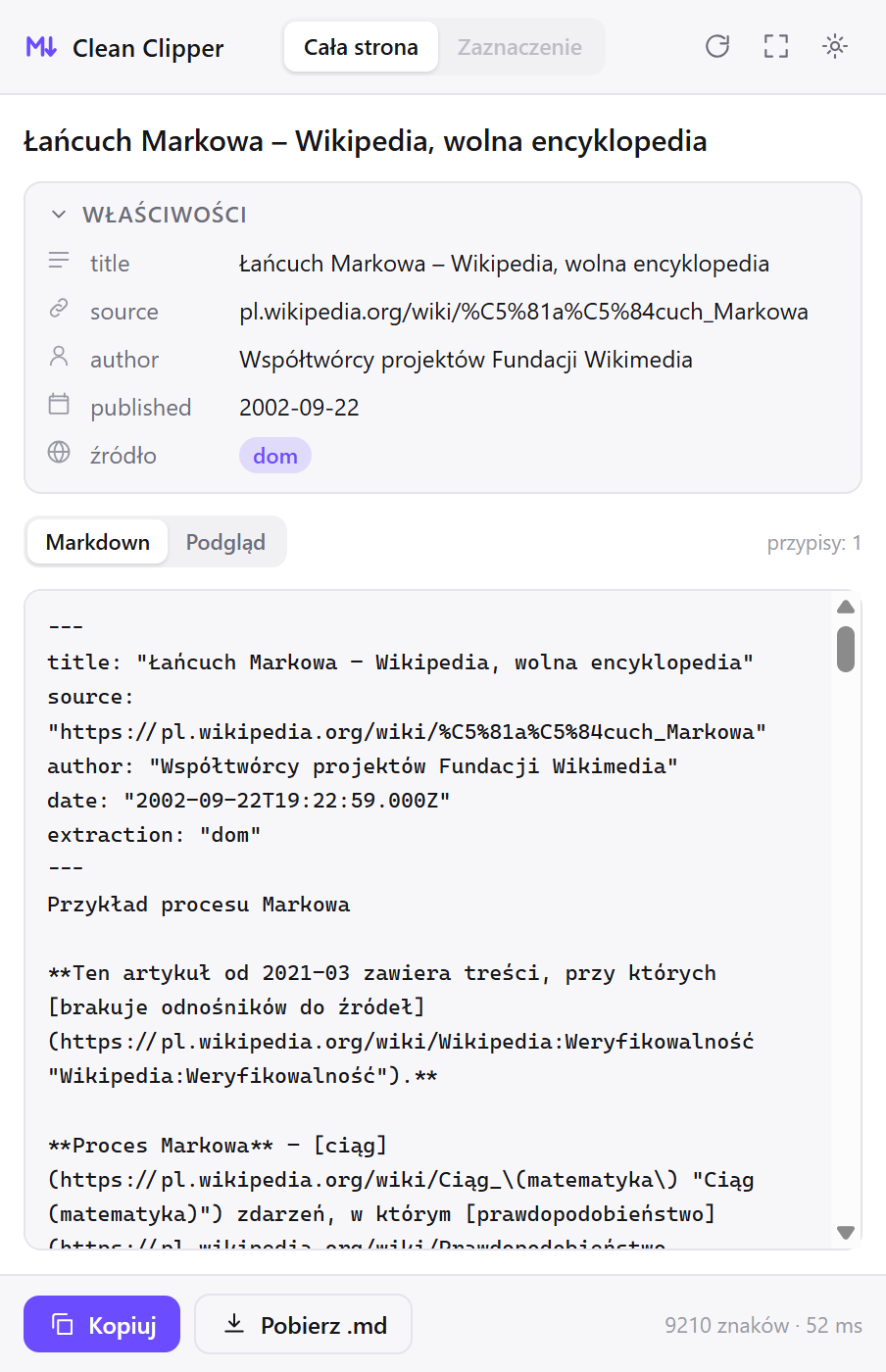
Task: Click the 'extraction: "dom"' line in markdown
Action: pyautogui.click(x=154, y=835)
